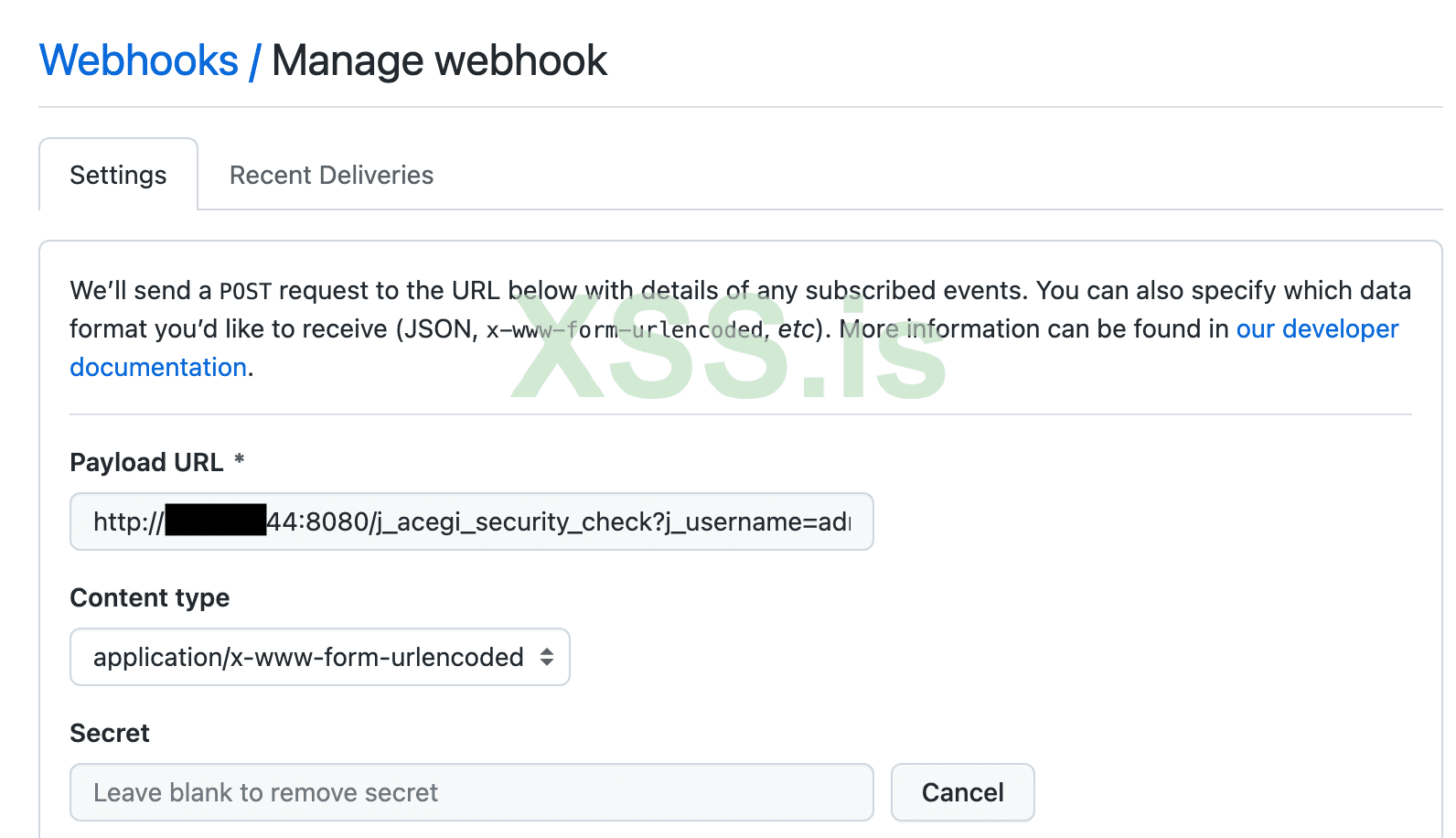The height and width of the screenshot is (838, 1456).
Task: Click the Content type label
Action: (x=150, y=597)
